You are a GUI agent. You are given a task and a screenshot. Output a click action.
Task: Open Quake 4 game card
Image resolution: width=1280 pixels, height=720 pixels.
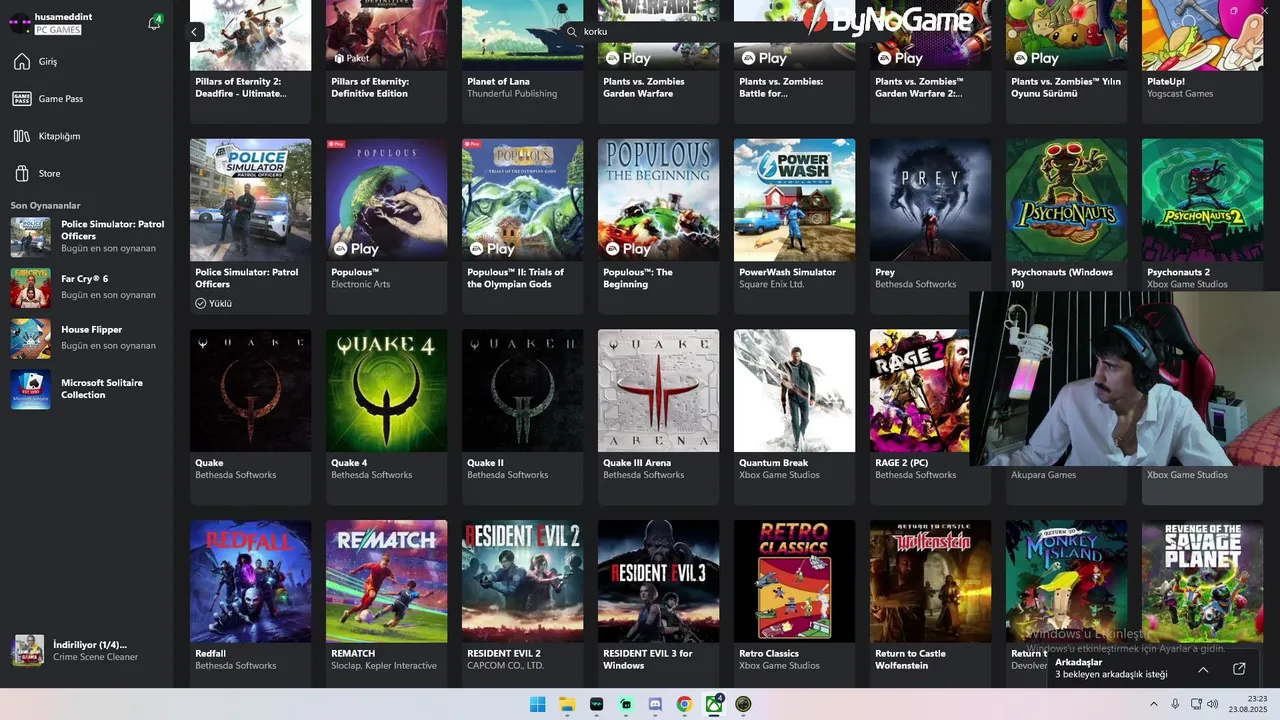tap(386, 417)
